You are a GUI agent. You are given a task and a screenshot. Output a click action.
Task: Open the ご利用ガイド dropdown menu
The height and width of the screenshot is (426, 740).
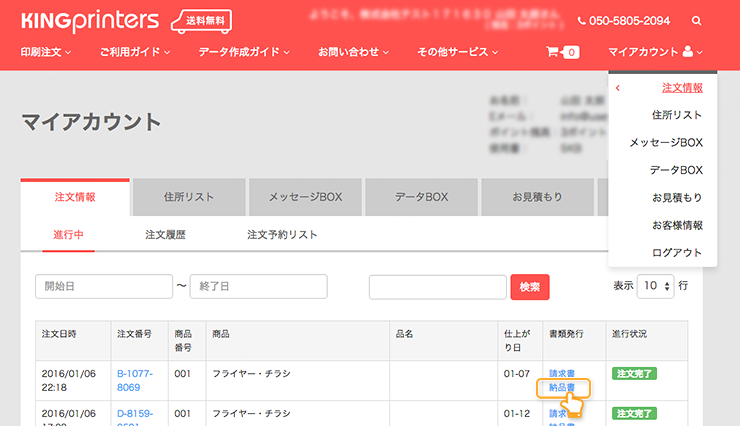click(x=135, y=52)
